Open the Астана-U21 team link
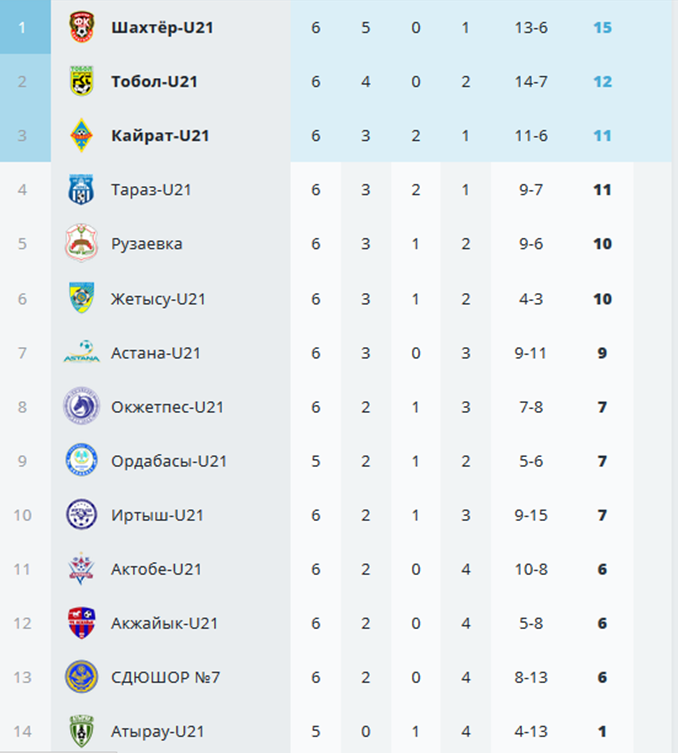Viewport: 678px width, 753px height. pos(156,352)
